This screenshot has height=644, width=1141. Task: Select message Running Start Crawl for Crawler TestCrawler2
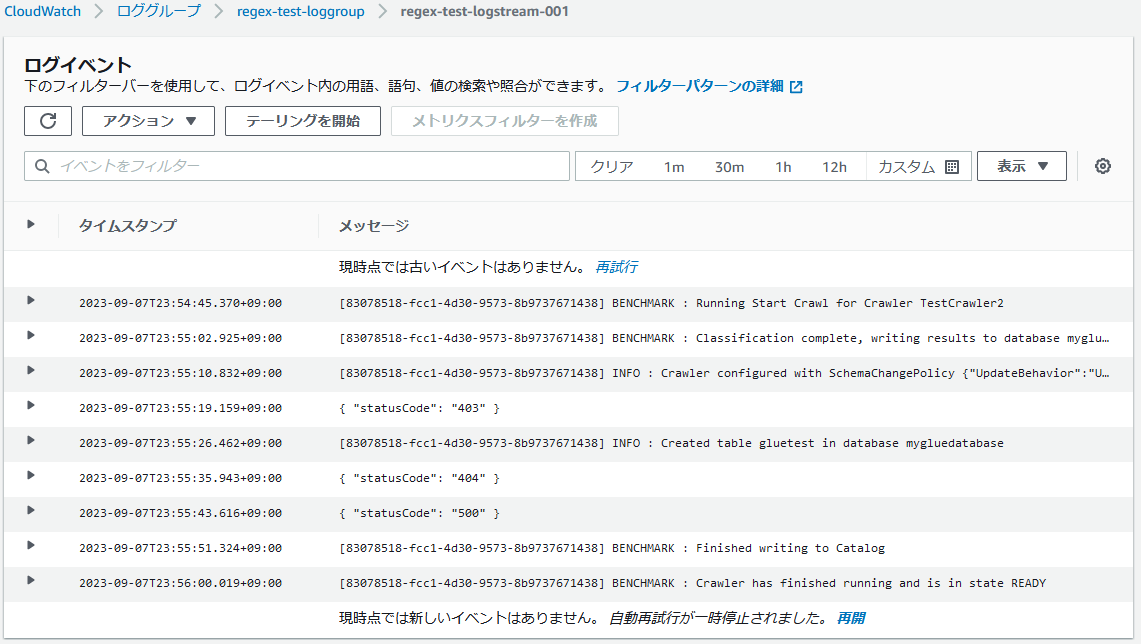click(671, 303)
